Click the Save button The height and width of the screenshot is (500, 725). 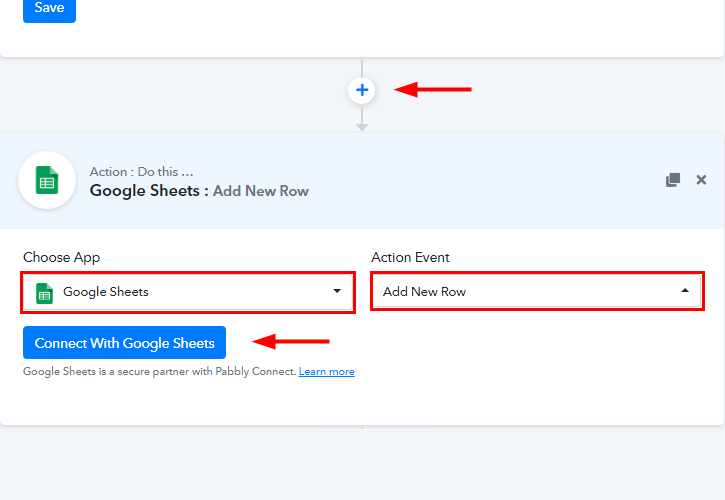49,8
